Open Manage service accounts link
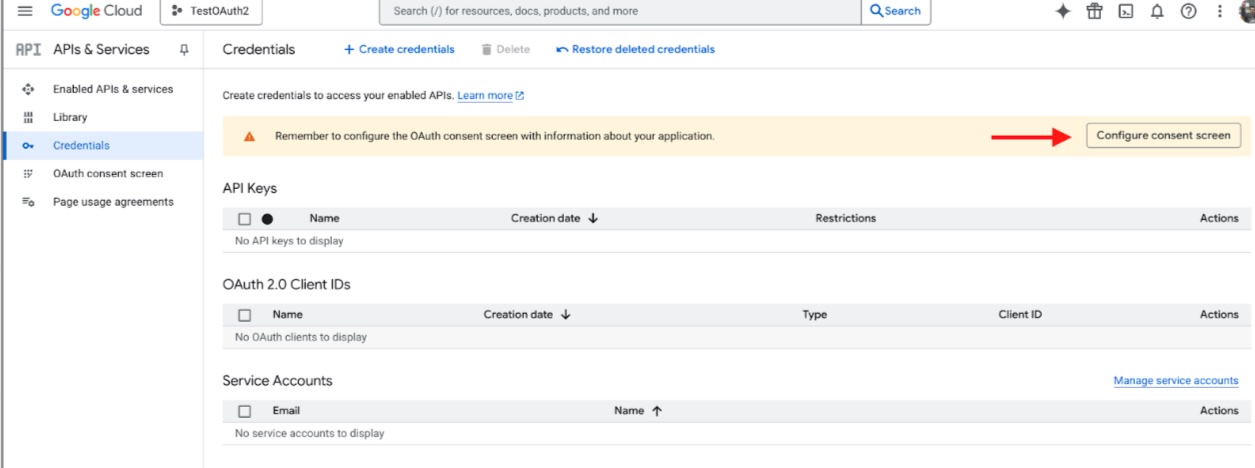The height and width of the screenshot is (468, 1255). (x=1175, y=381)
